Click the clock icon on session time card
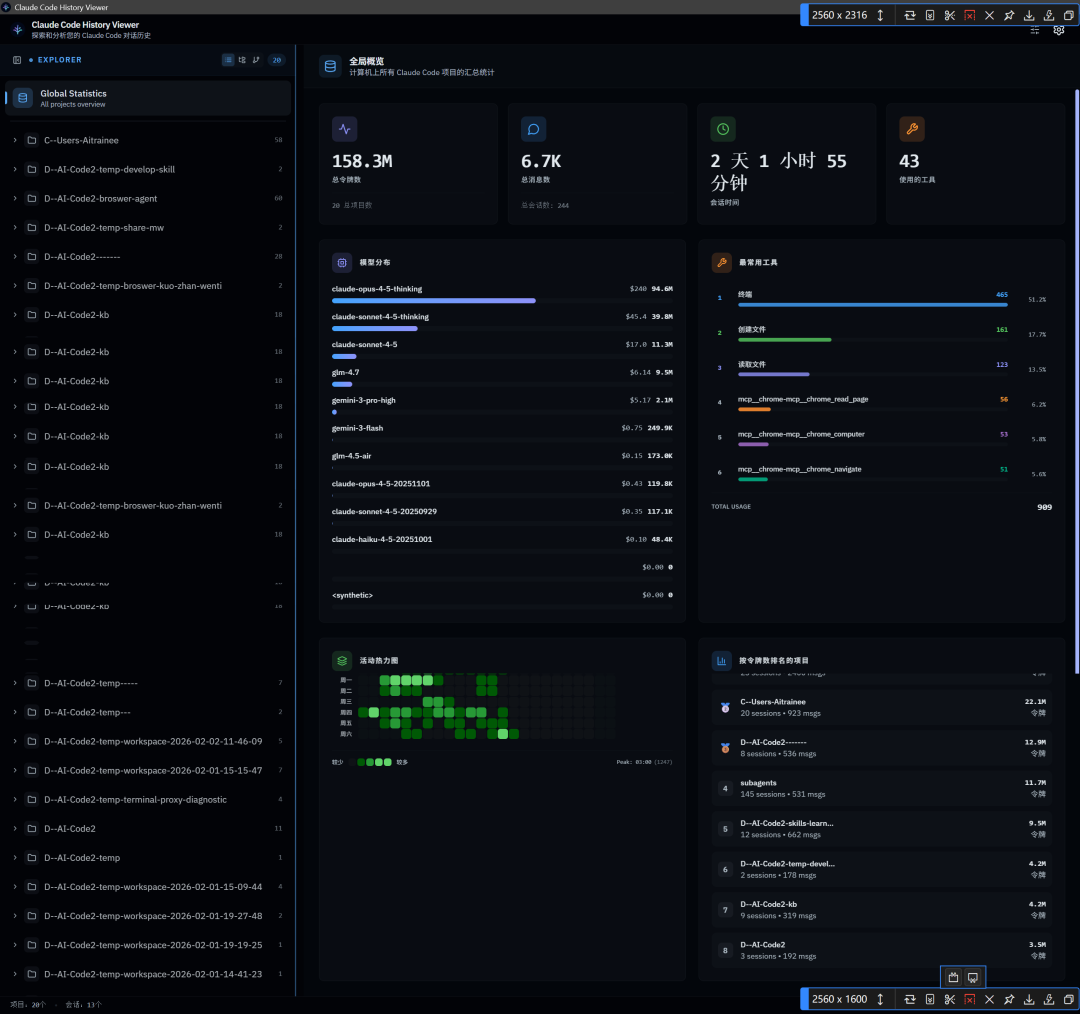Image resolution: width=1080 pixels, height=1014 pixels. pyautogui.click(x=723, y=129)
